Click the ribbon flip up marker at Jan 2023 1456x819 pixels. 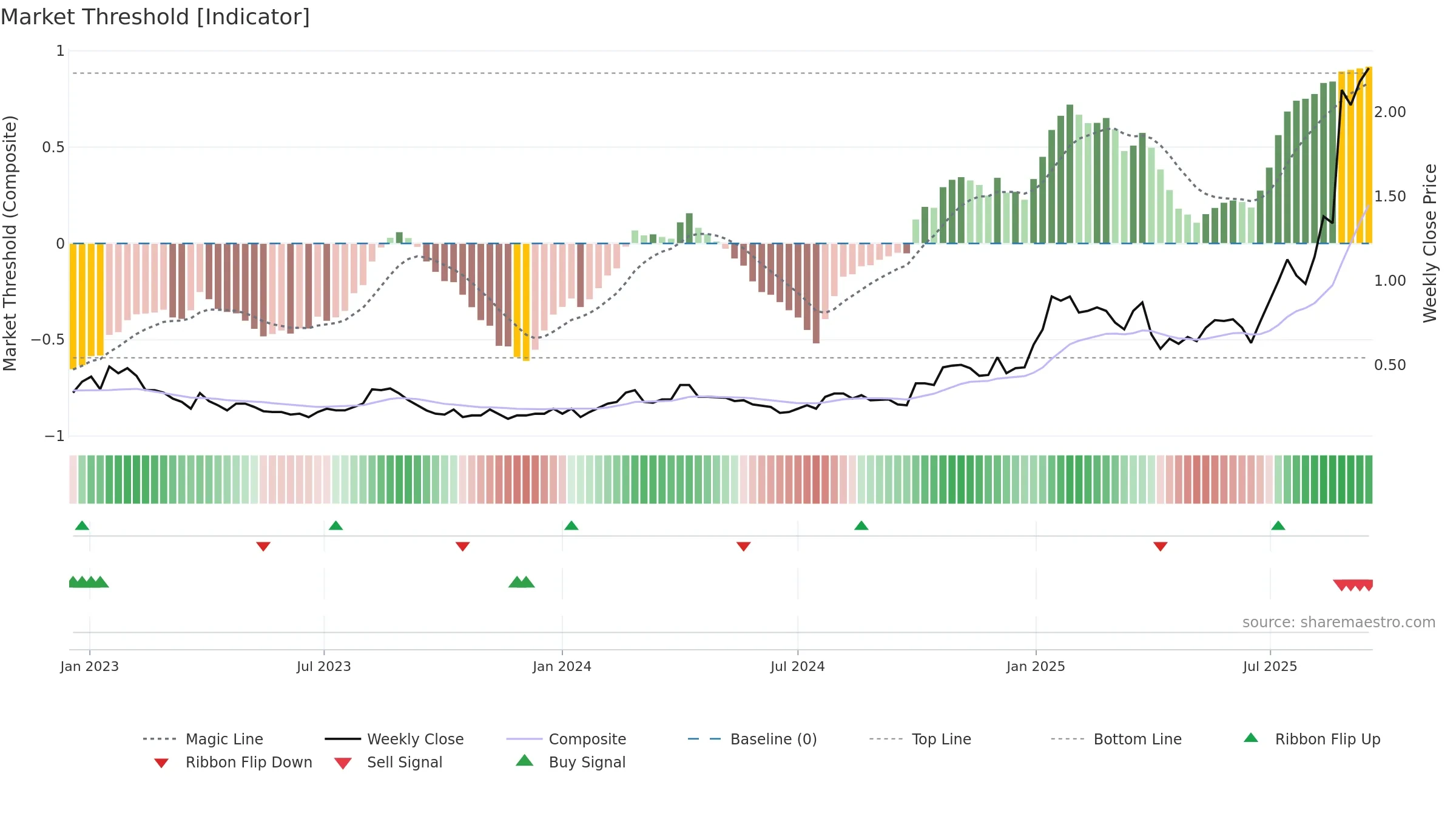click(x=82, y=525)
